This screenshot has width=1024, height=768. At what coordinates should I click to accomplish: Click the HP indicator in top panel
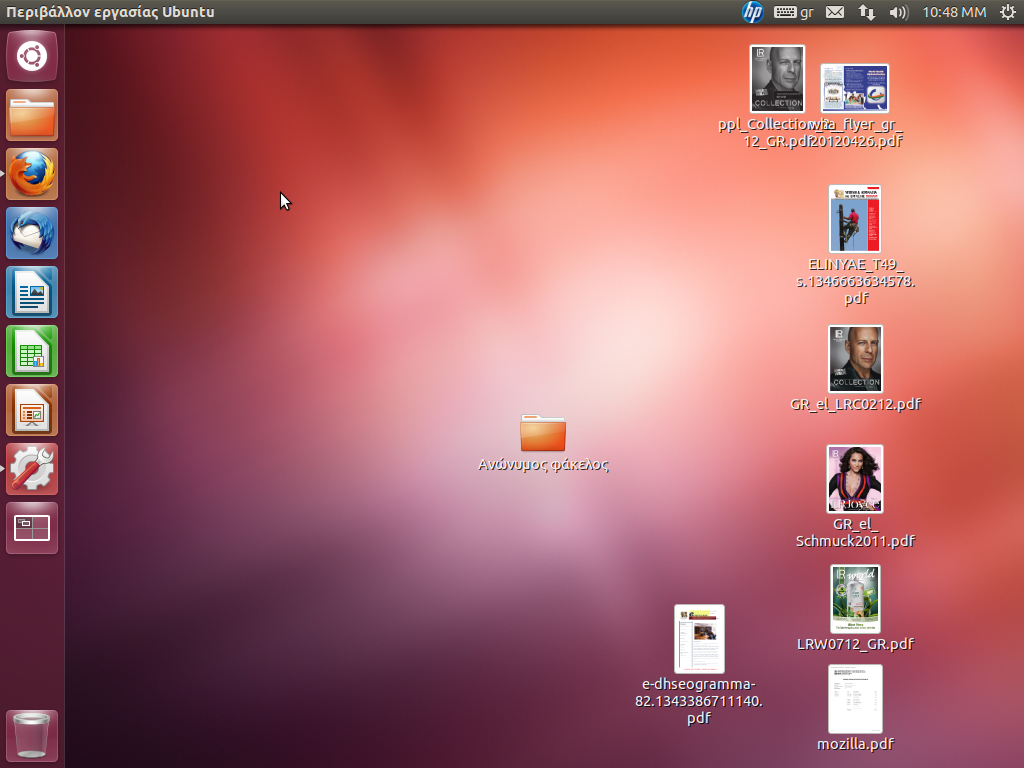753,12
